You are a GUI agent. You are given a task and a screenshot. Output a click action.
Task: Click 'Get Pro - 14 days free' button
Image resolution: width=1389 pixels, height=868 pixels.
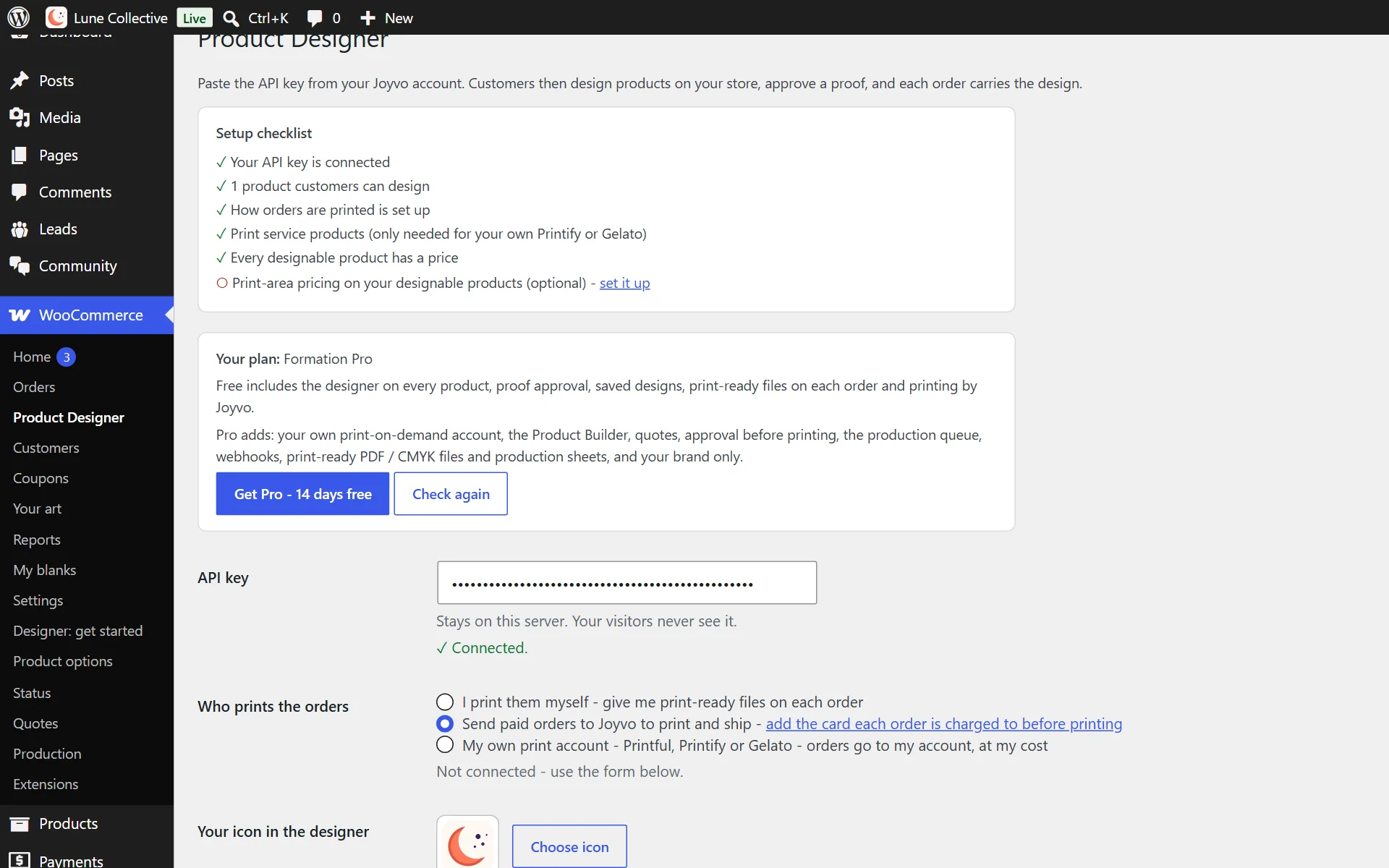tap(302, 494)
